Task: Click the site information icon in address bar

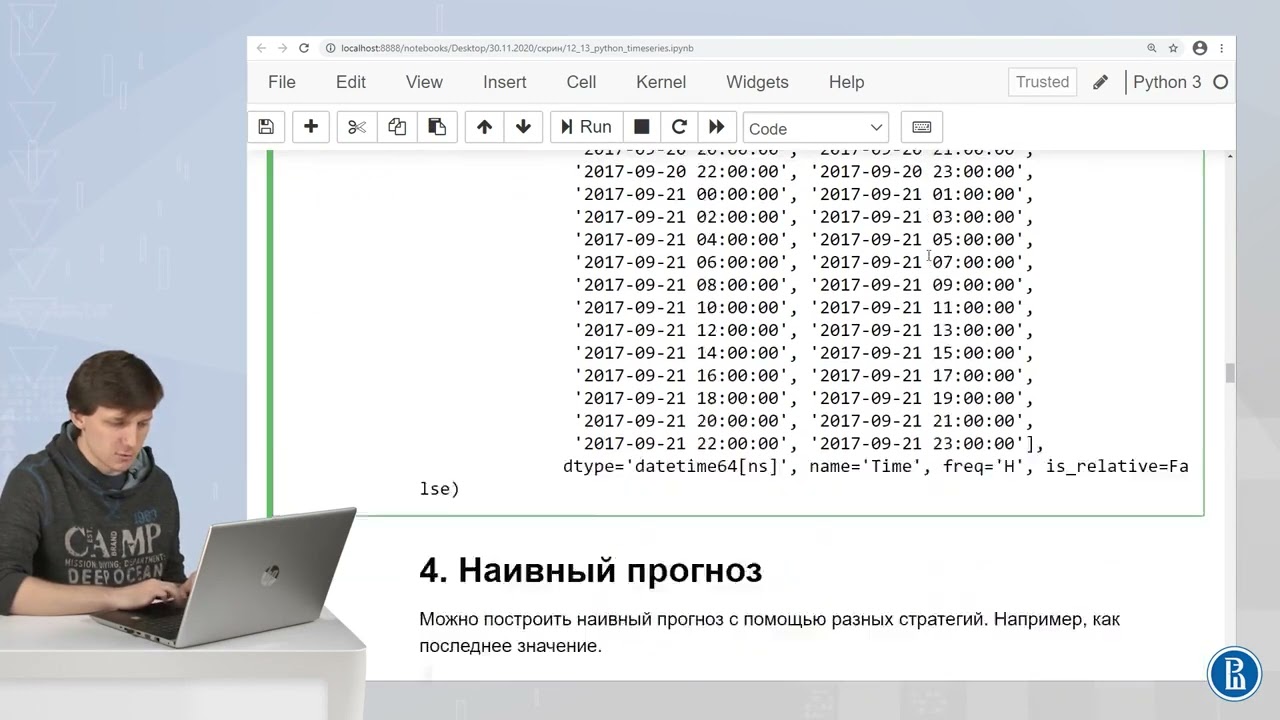Action: [331, 48]
